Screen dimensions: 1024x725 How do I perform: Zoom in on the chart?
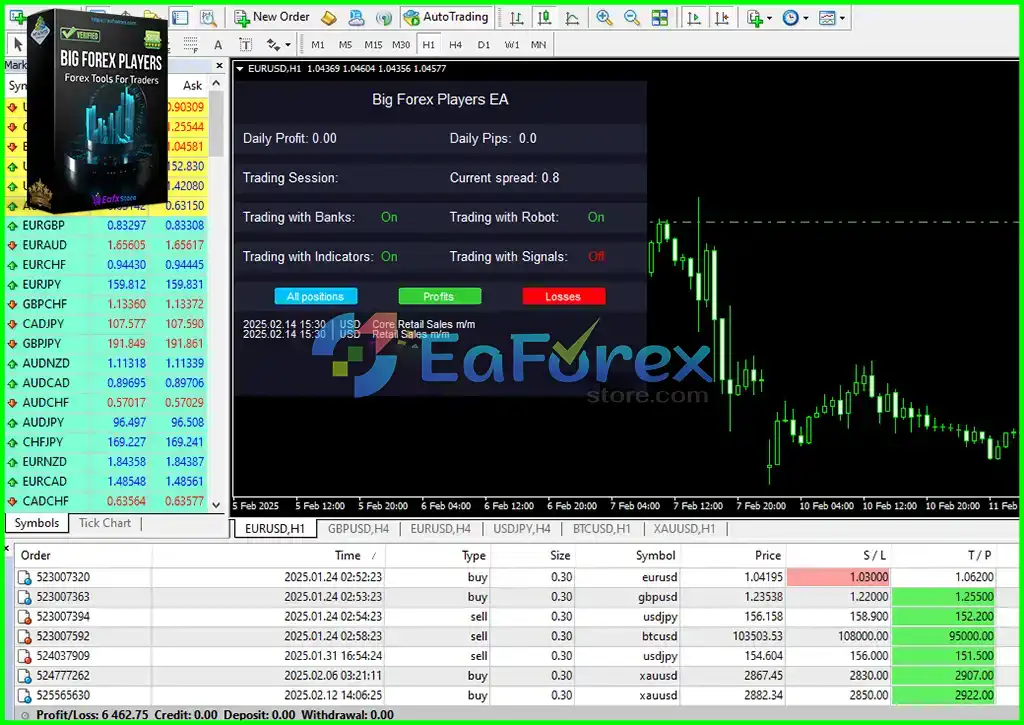point(604,18)
